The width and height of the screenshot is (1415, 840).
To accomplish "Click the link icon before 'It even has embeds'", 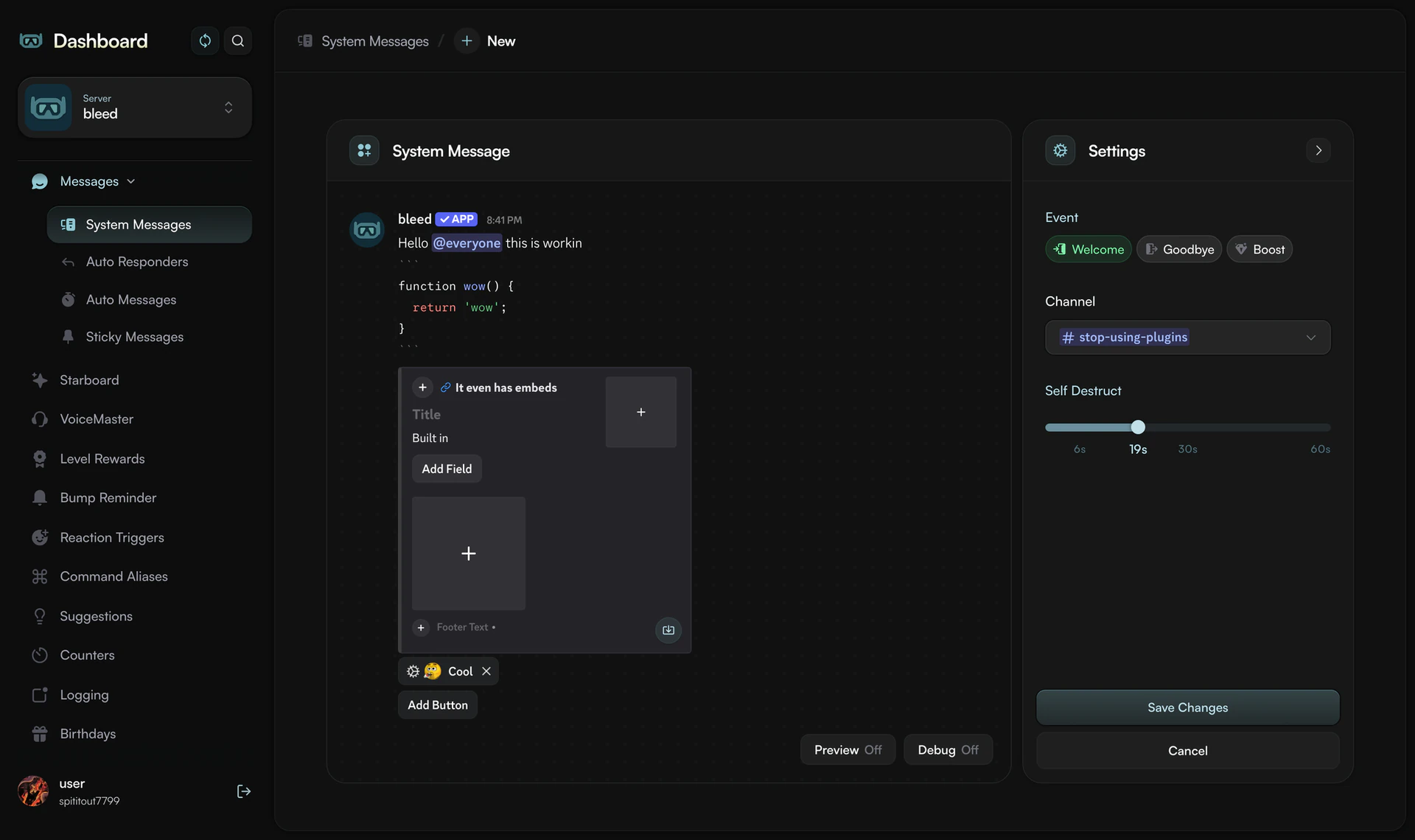I will tap(445, 388).
